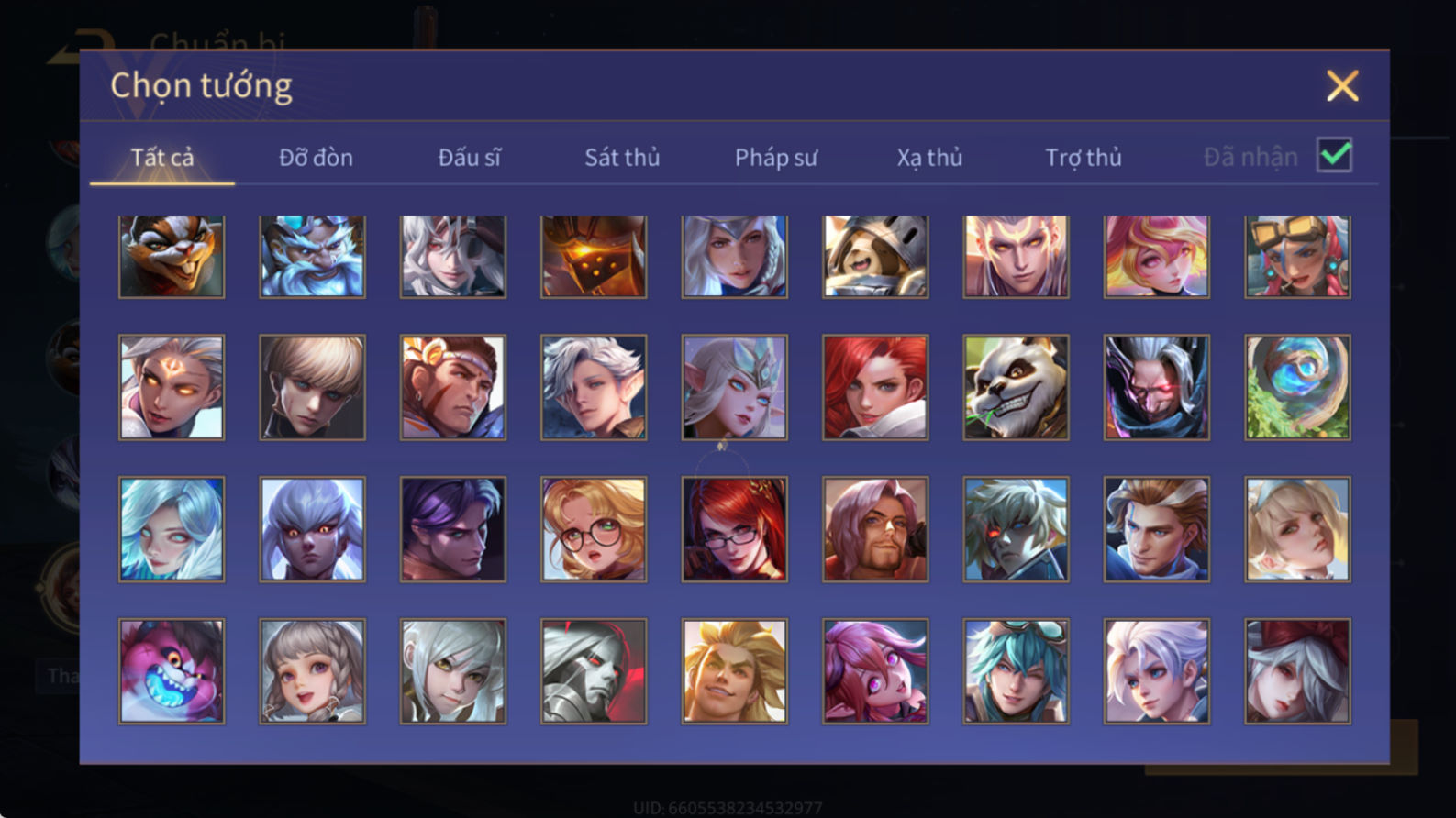This screenshot has height=818, width=1456.
Task: Close the Chọn tướng dialog
Action: pos(1342,86)
